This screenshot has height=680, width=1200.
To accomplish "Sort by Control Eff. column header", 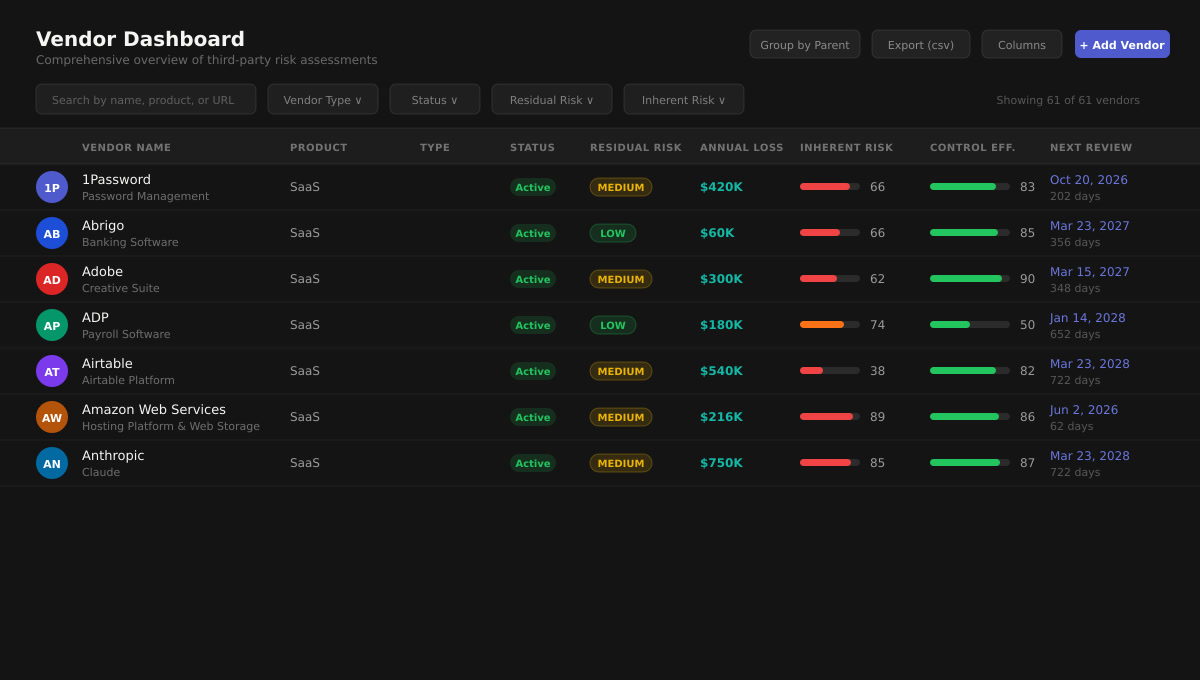I will [x=973, y=147].
